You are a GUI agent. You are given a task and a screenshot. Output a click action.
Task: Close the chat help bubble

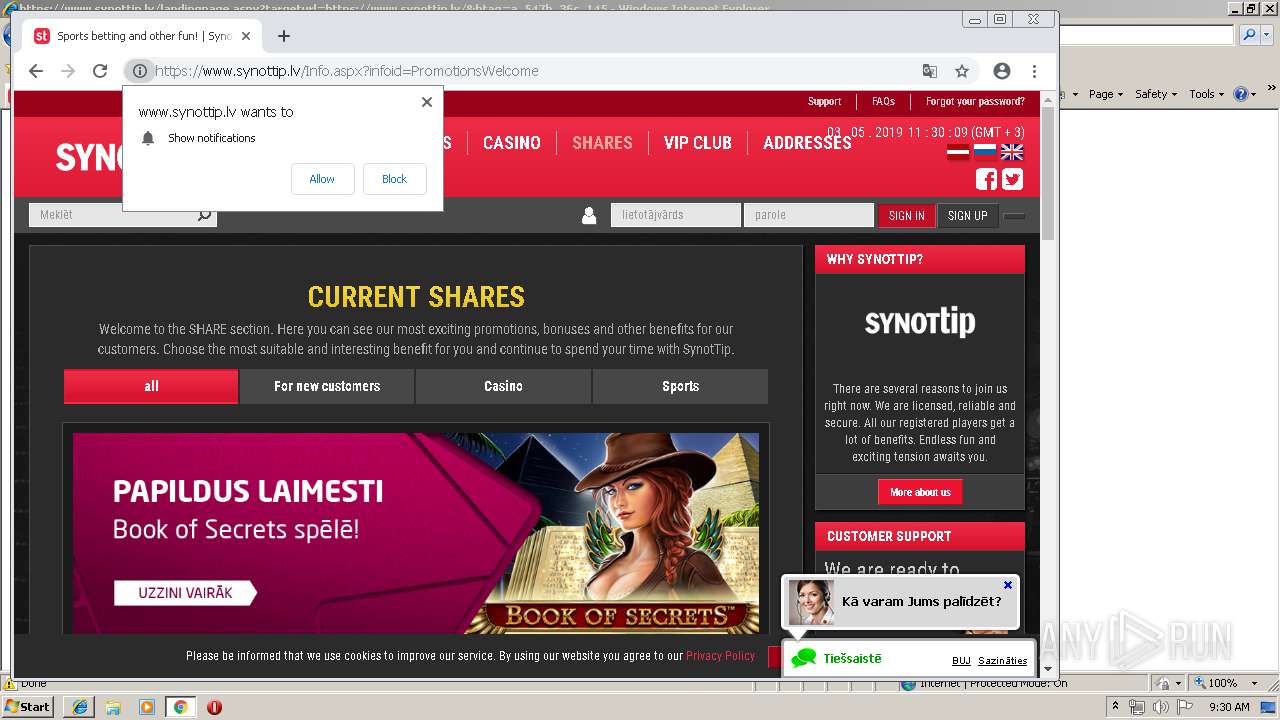coord(1008,585)
